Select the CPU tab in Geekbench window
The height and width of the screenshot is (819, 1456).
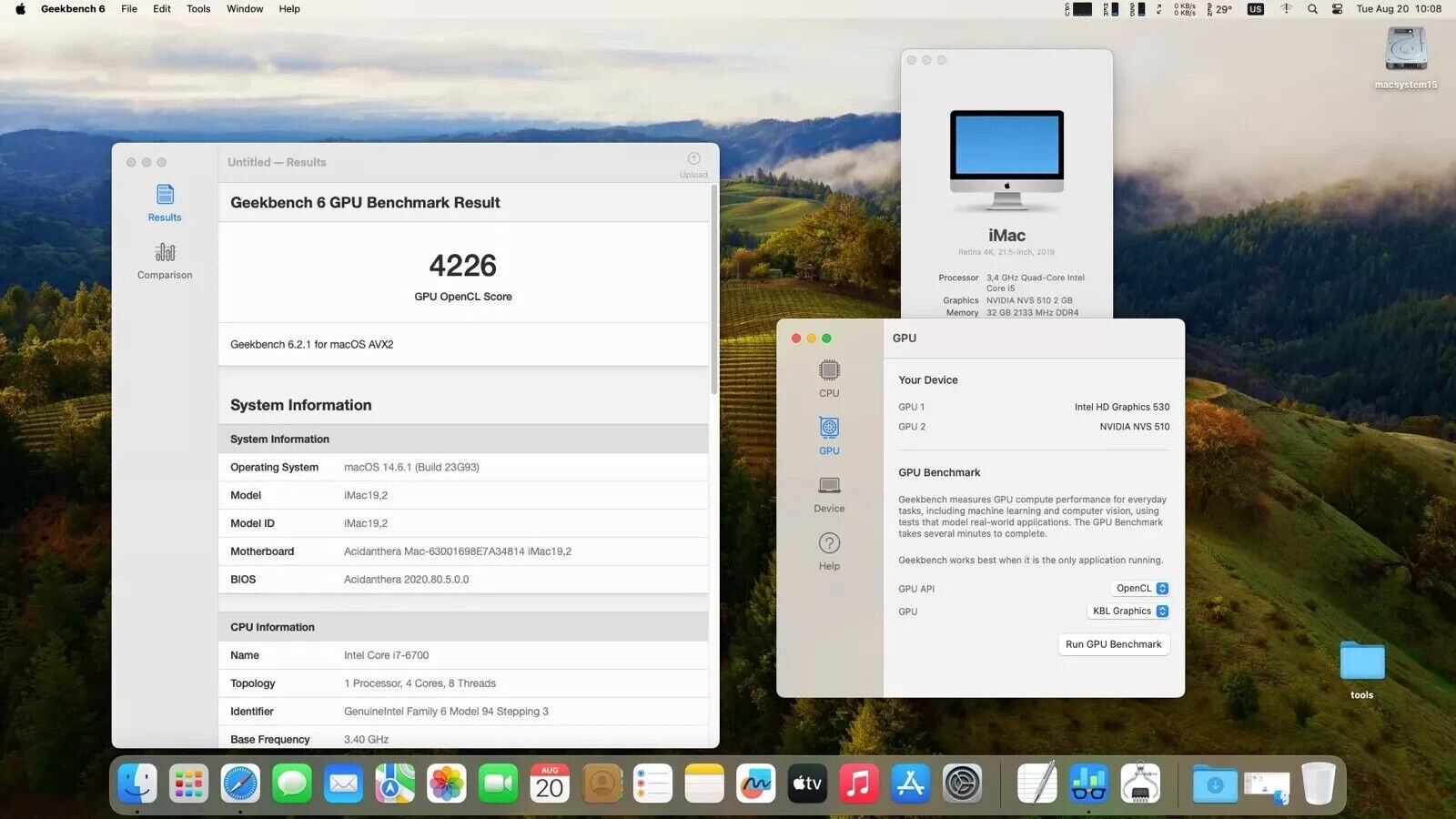pyautogui.click(x=829, y=379)
